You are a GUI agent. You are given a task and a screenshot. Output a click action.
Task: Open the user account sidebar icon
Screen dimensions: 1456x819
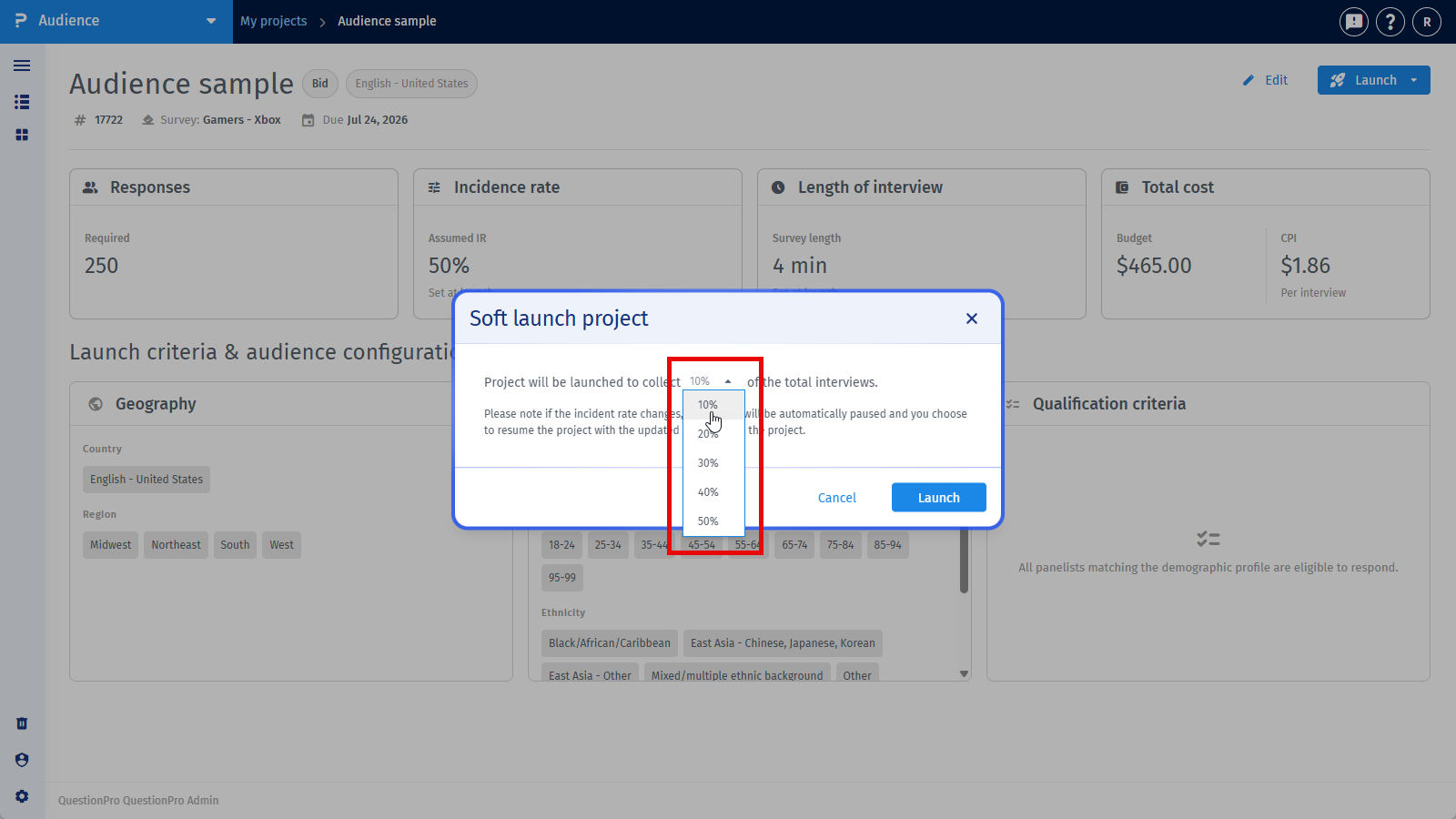tap(22, 760)
